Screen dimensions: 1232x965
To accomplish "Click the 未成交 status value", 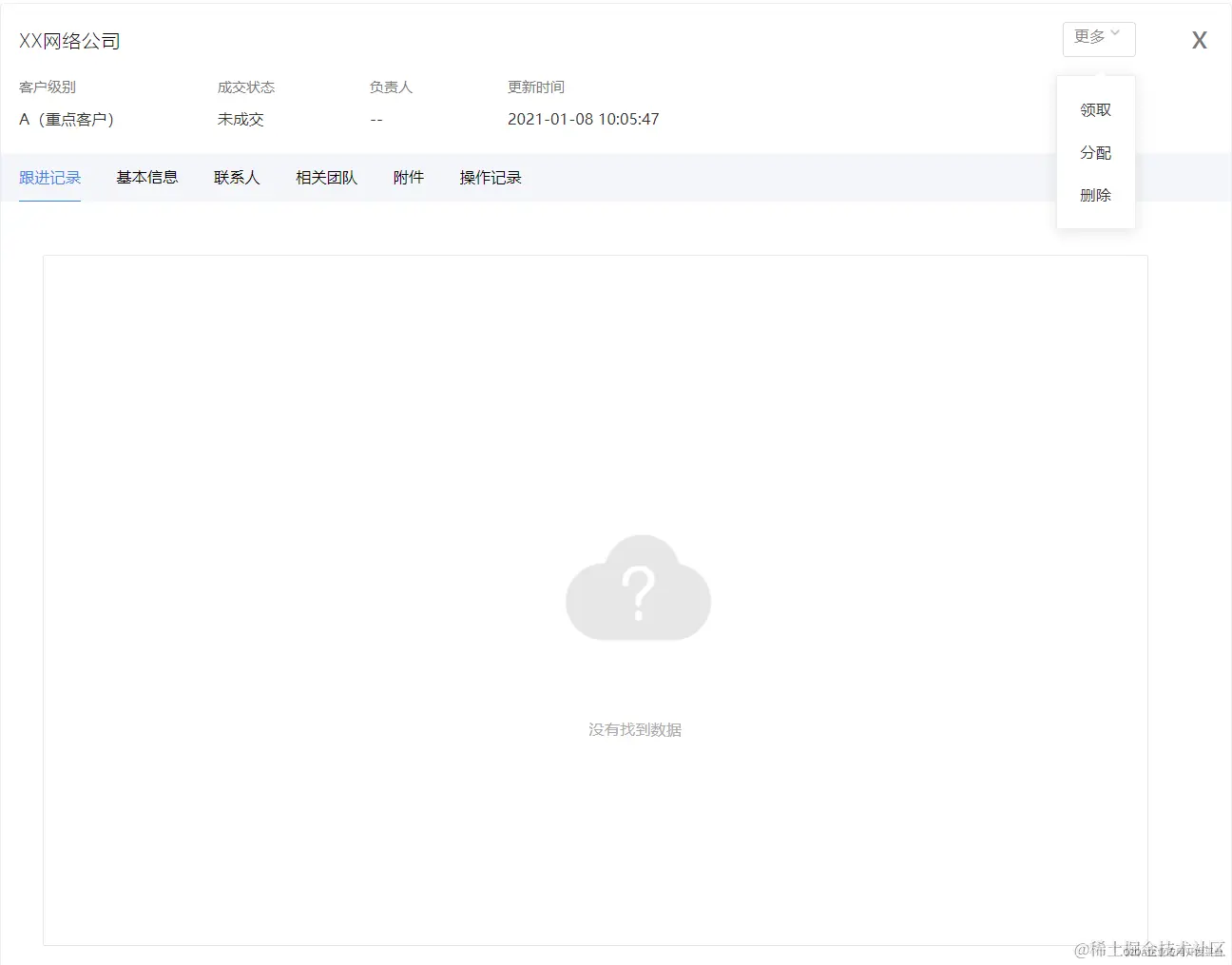I will pos(241,120).
